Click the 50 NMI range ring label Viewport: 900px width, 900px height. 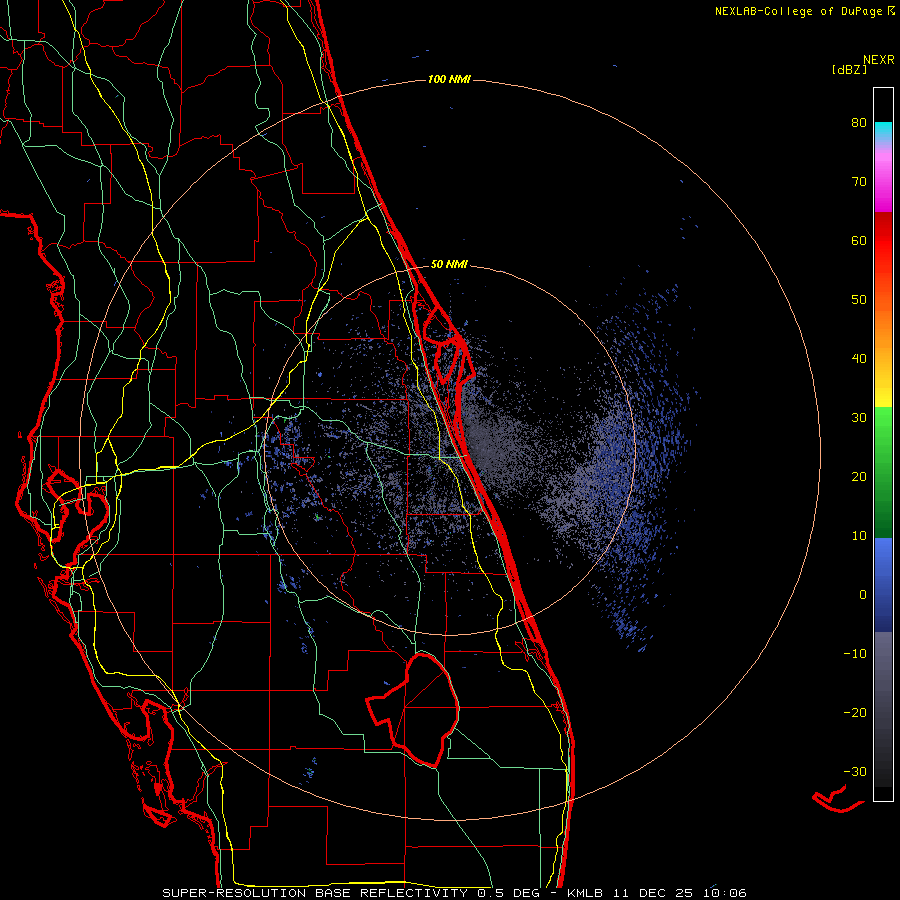[x=449, y=264]
